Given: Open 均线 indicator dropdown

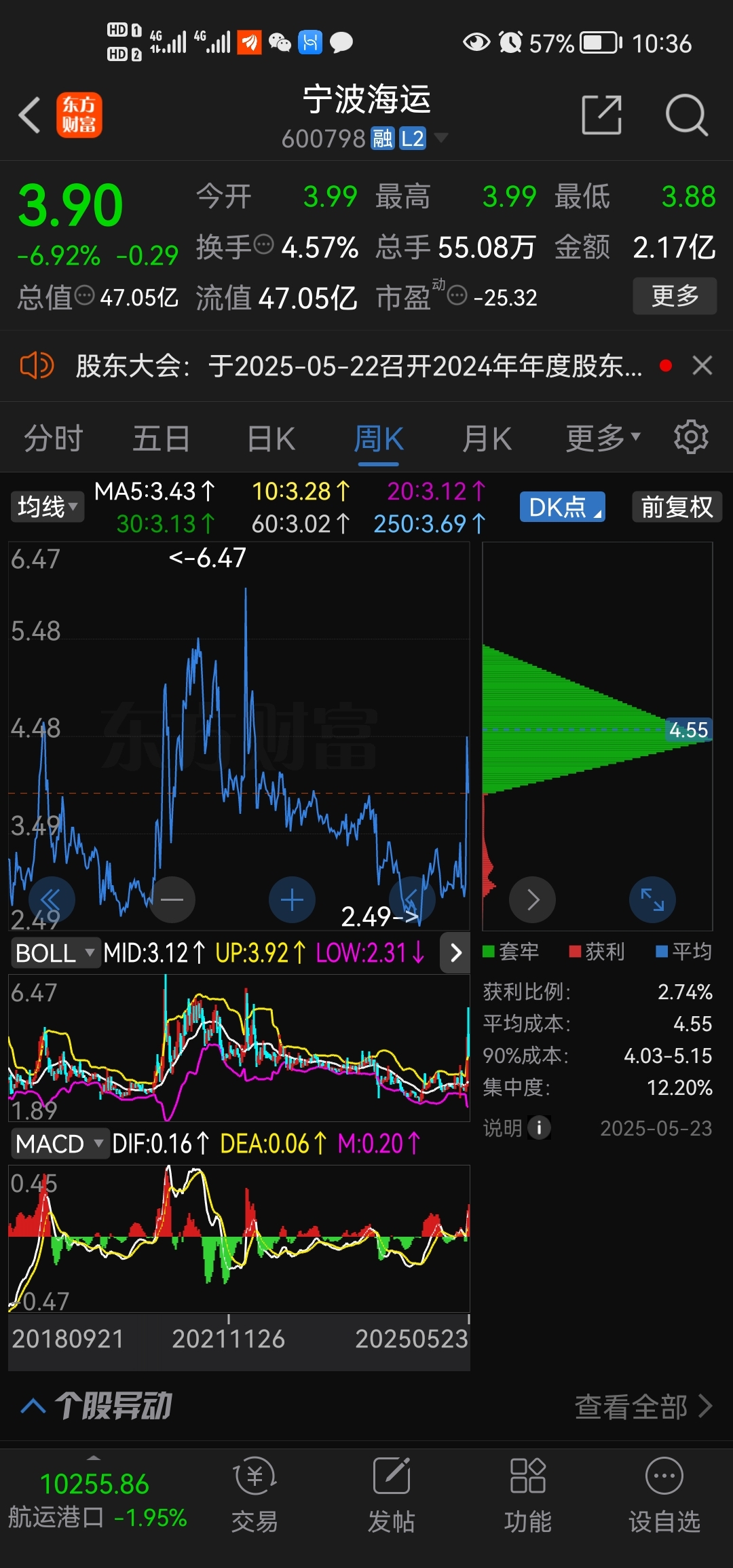Looking at the screenshot, I should (48, 507).
